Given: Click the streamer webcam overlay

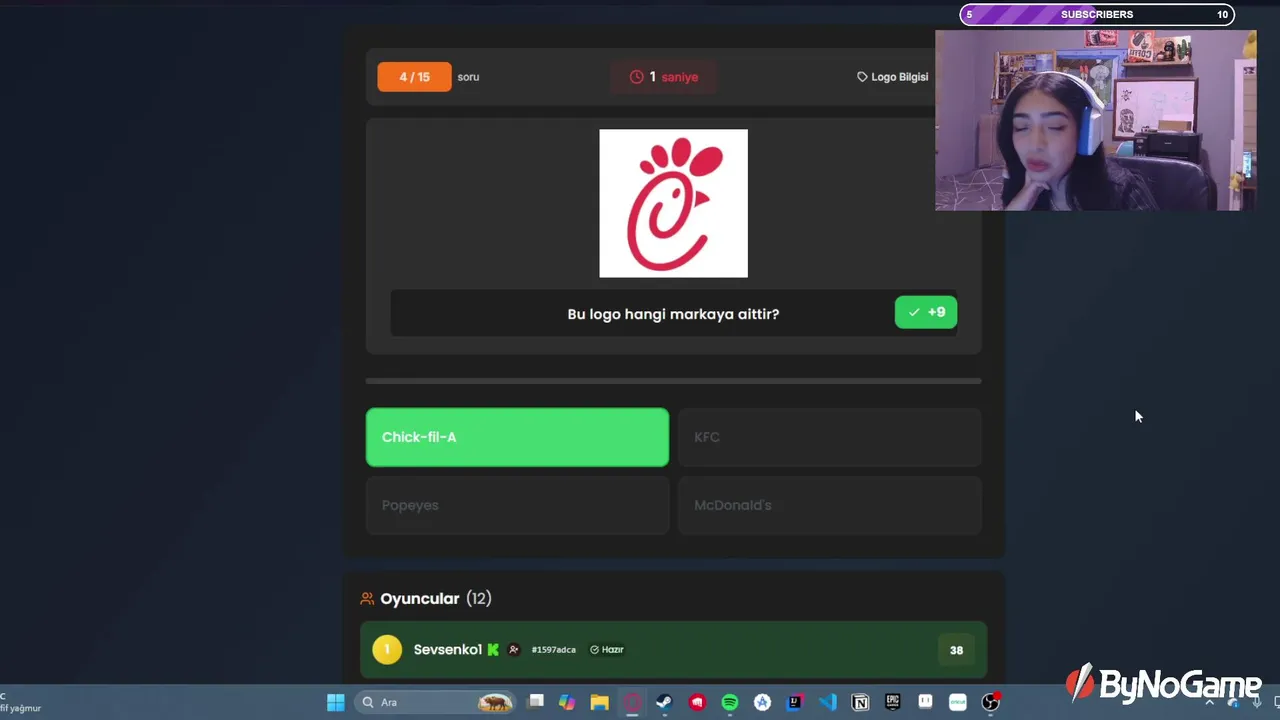Looking at the screenshot, I should pos(1096,120).
